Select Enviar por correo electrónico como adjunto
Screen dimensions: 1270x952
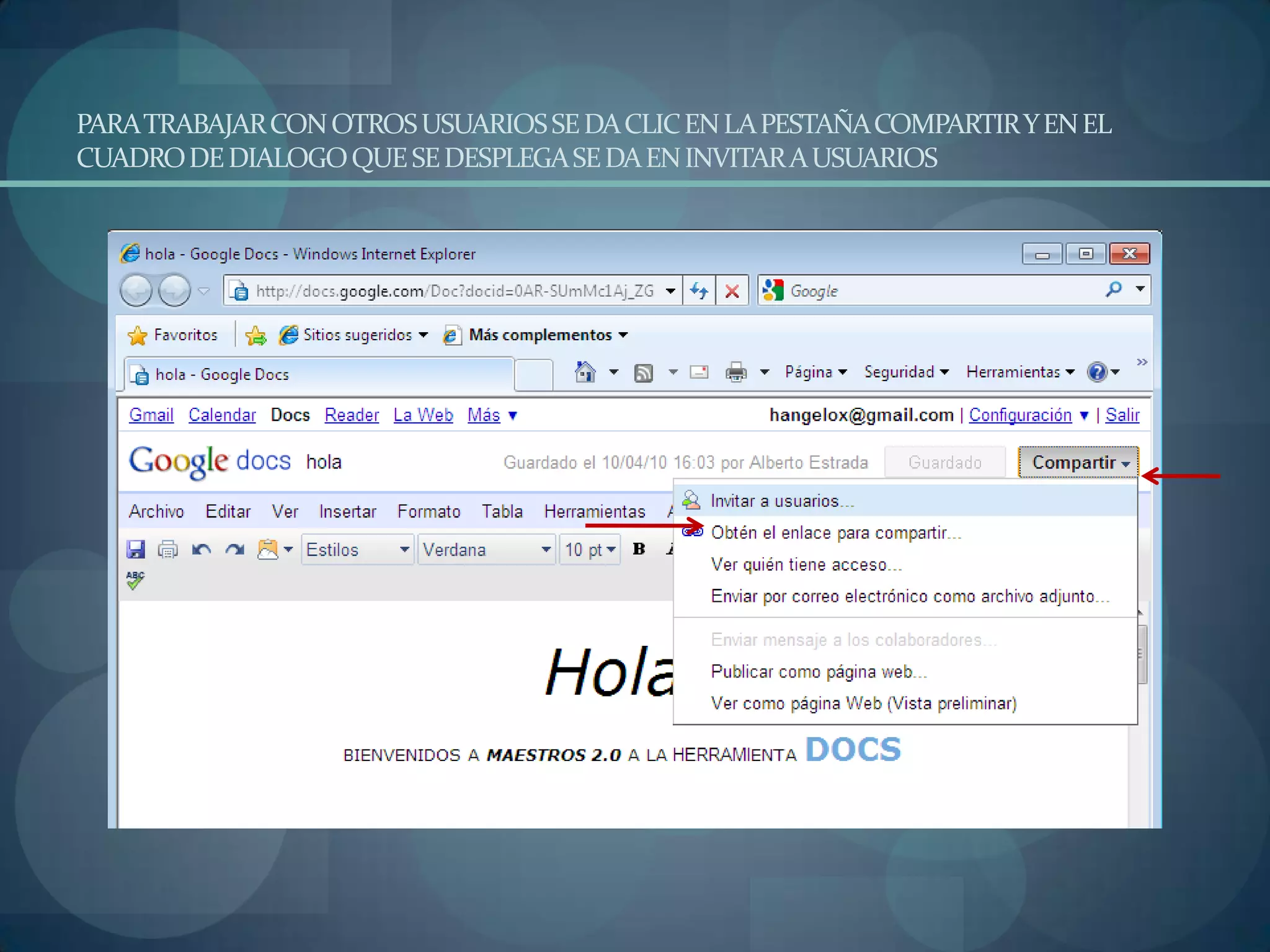tap(905, 596)
